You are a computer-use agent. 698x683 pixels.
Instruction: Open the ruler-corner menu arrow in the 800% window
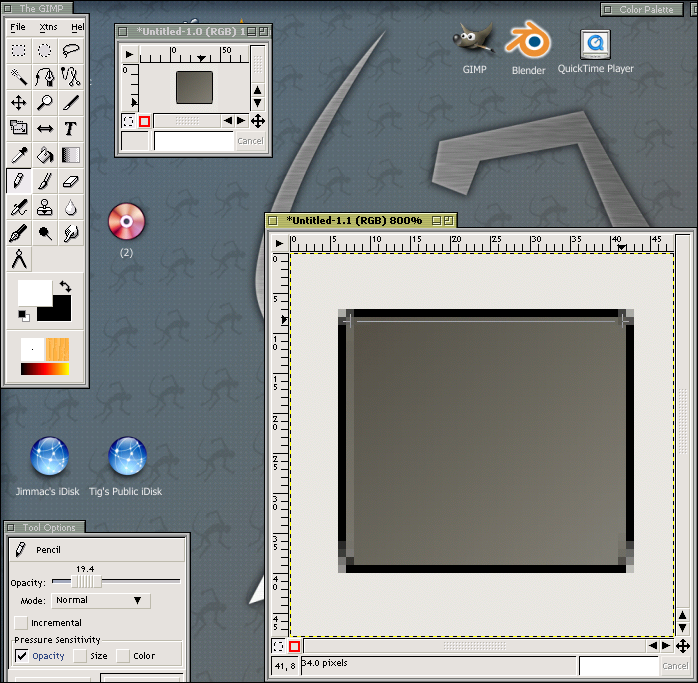pos(280,243)
